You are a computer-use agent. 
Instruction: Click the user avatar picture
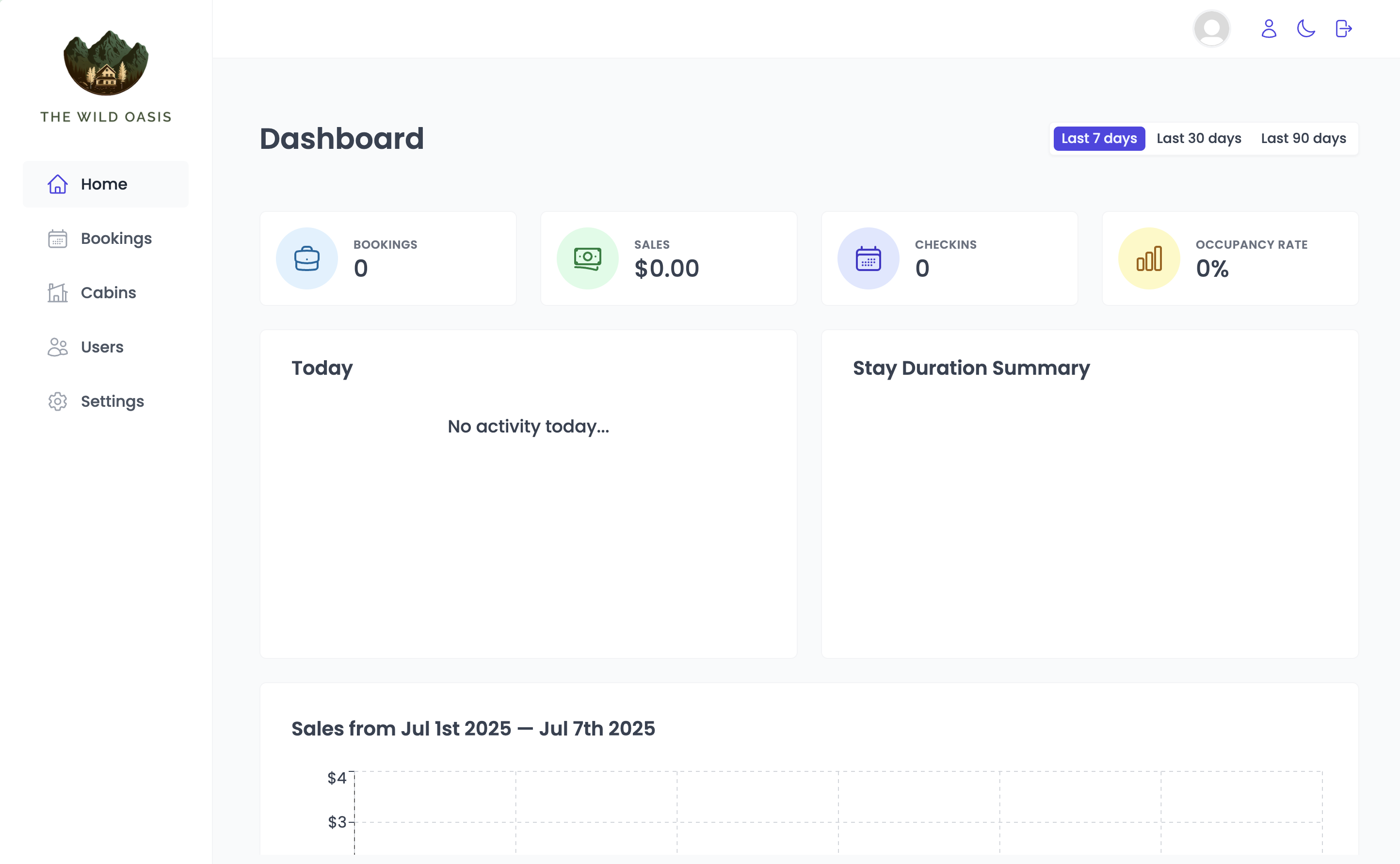click(1211, 29)
